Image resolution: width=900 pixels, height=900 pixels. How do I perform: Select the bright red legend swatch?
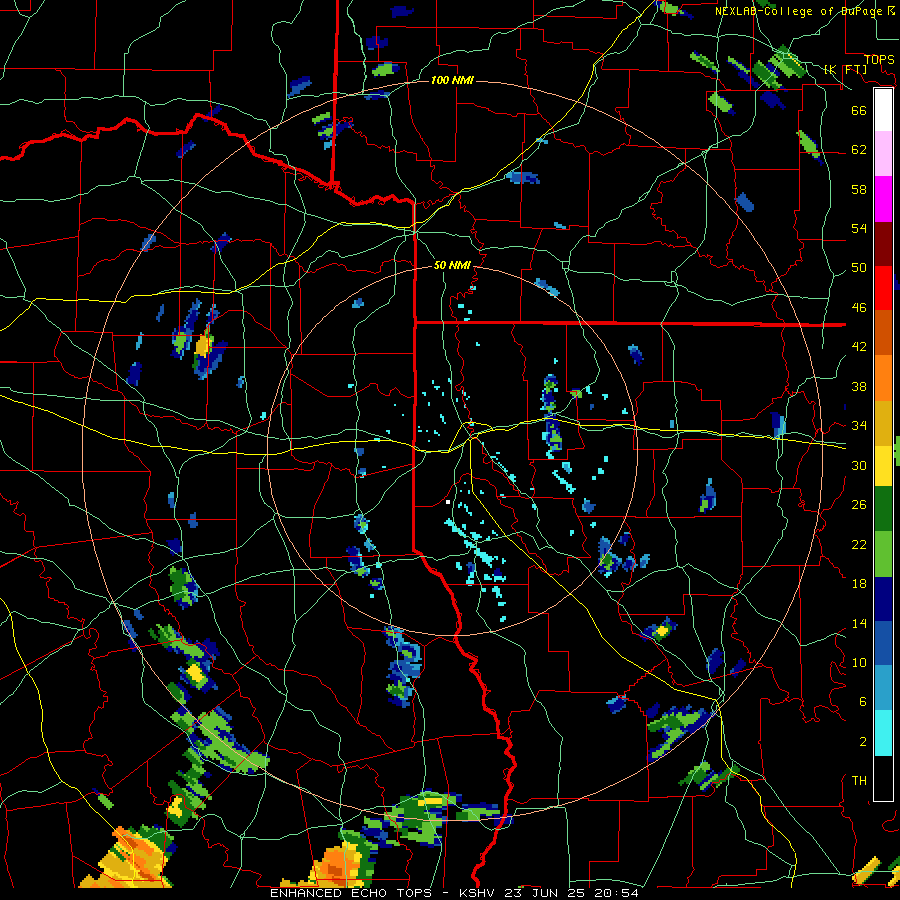883,288
